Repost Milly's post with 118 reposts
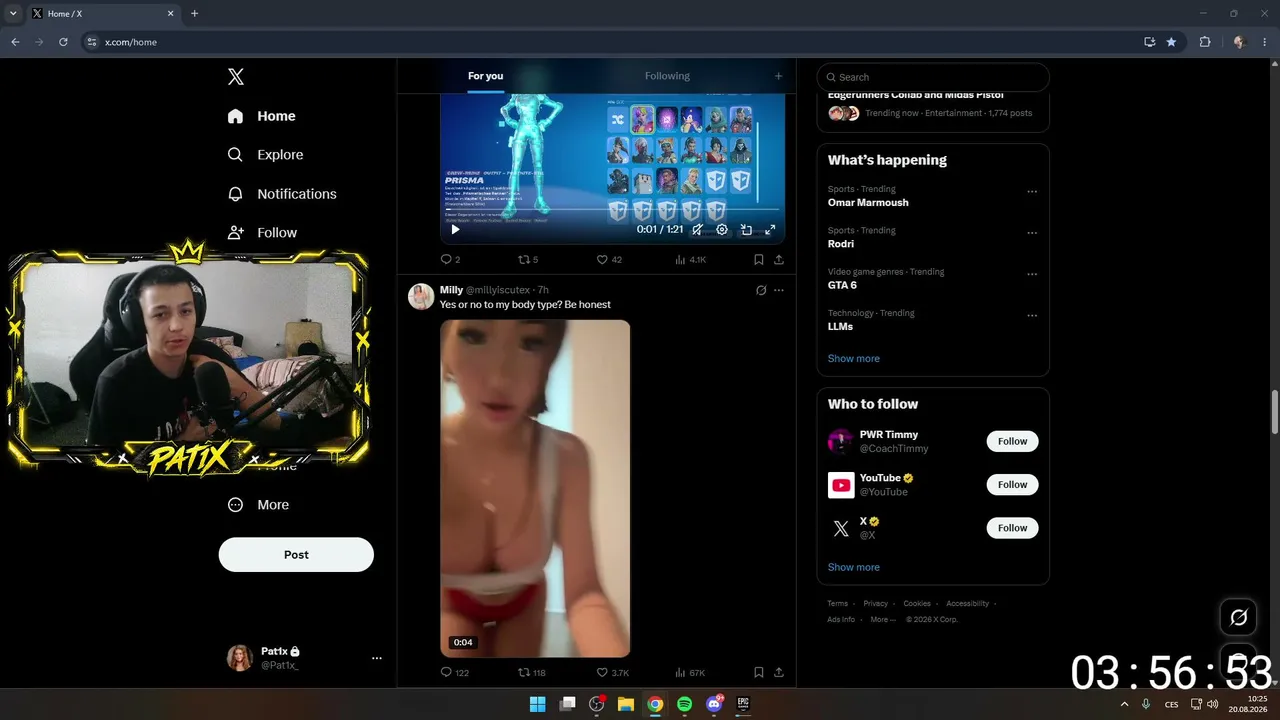The height and width of the screenshot is (720, 1280). [531, 673]
